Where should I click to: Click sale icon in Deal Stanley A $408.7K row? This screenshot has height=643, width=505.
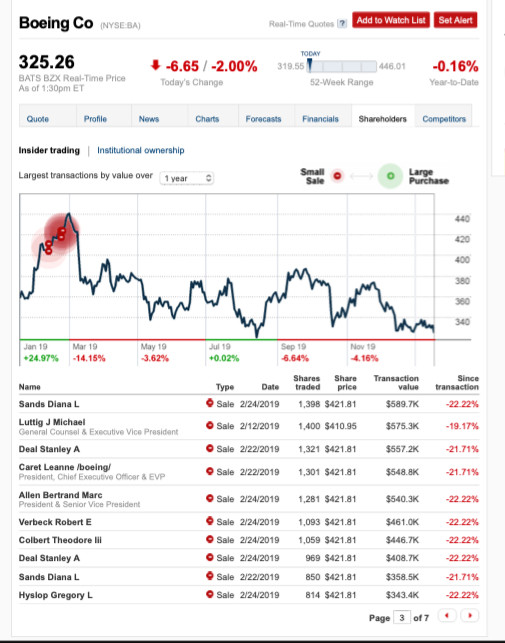tap(210, 557)
